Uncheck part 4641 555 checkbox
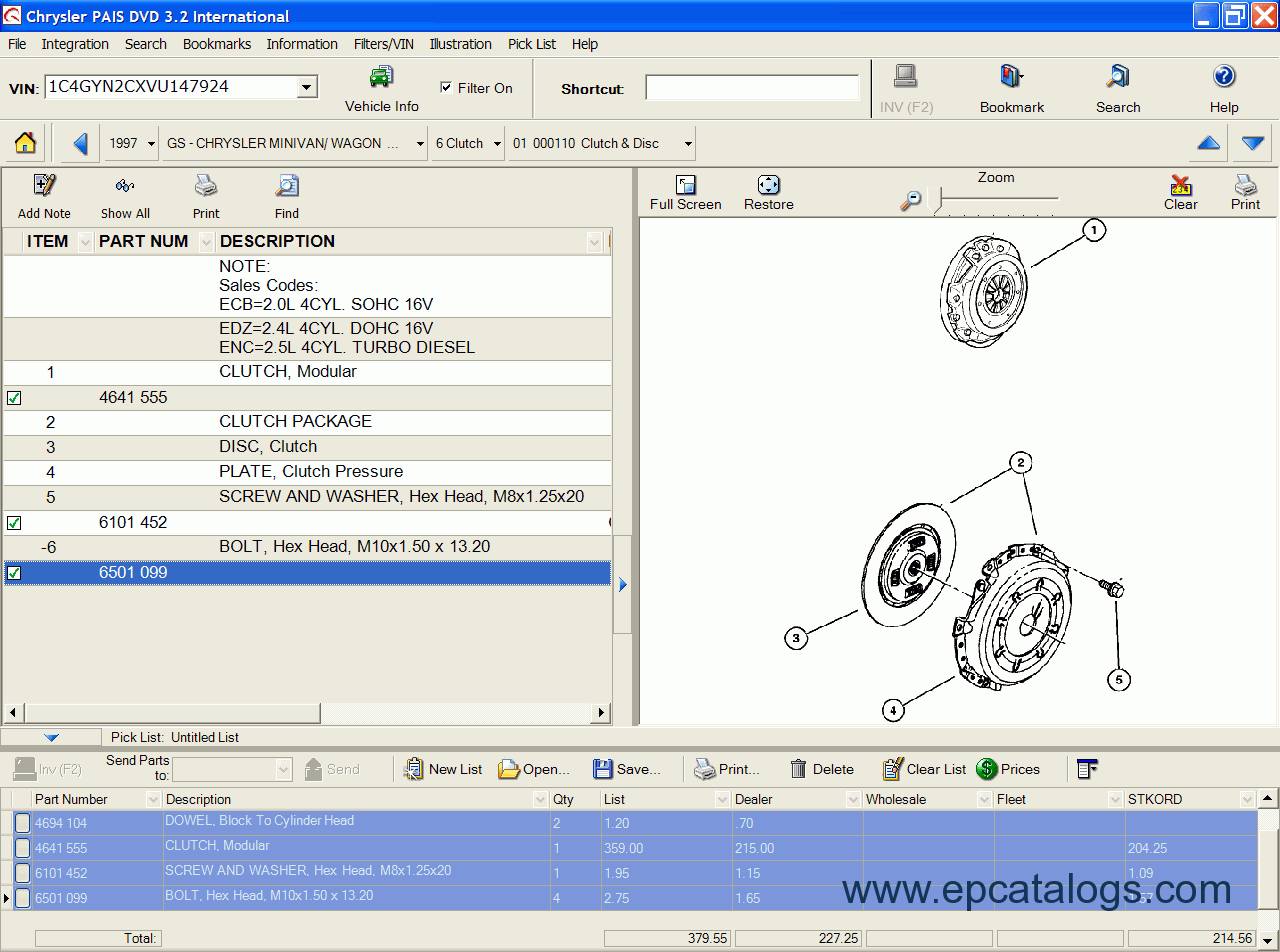The height and width of the screenshot is (952, 1280). point(14,398)
